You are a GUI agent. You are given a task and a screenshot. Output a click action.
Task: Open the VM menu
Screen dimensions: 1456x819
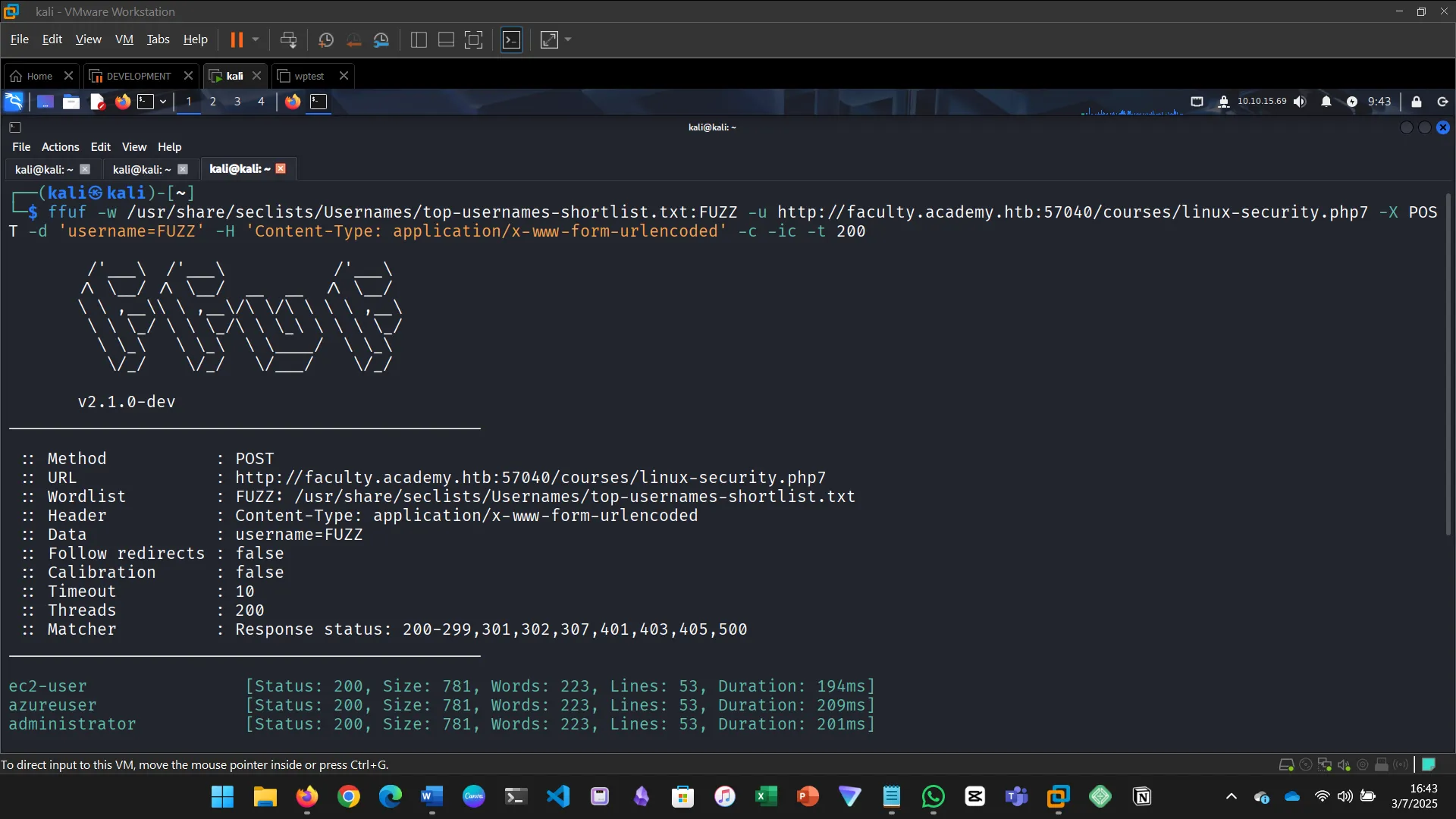[x=124, y=39]
